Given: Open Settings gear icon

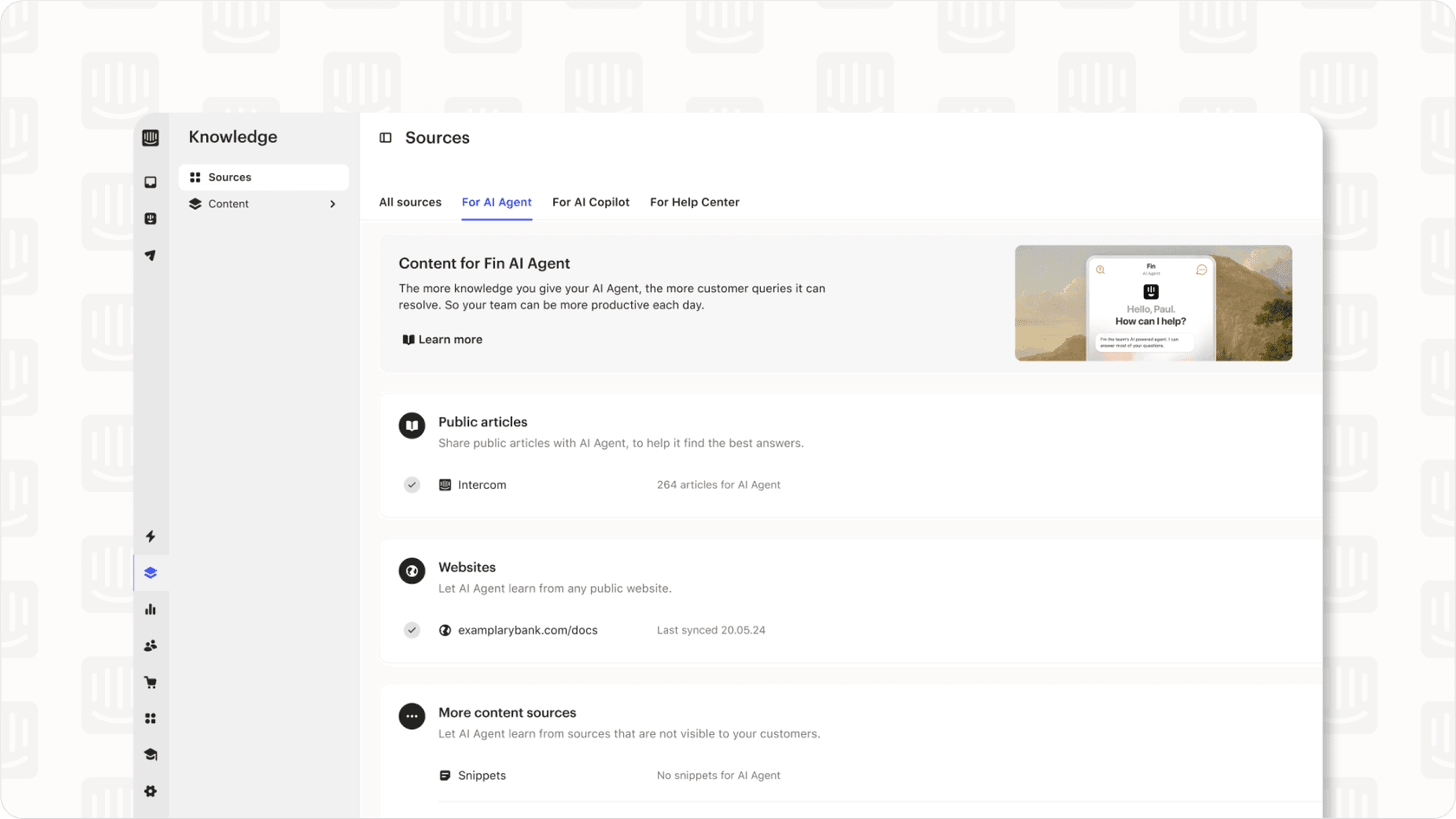Looking at the screenshot, I should click(151, 791).
